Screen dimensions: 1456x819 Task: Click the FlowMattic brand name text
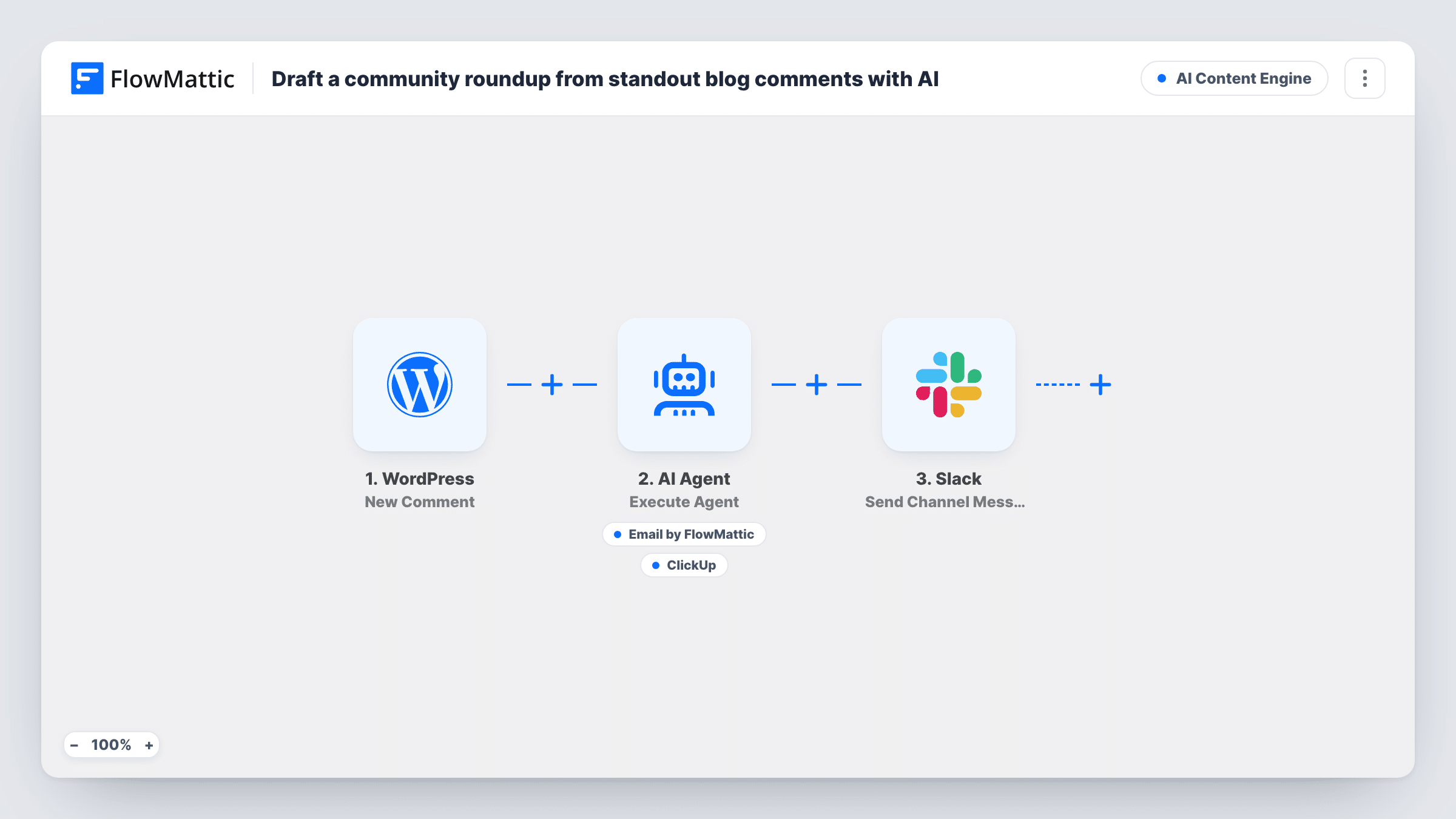[172, 79]
